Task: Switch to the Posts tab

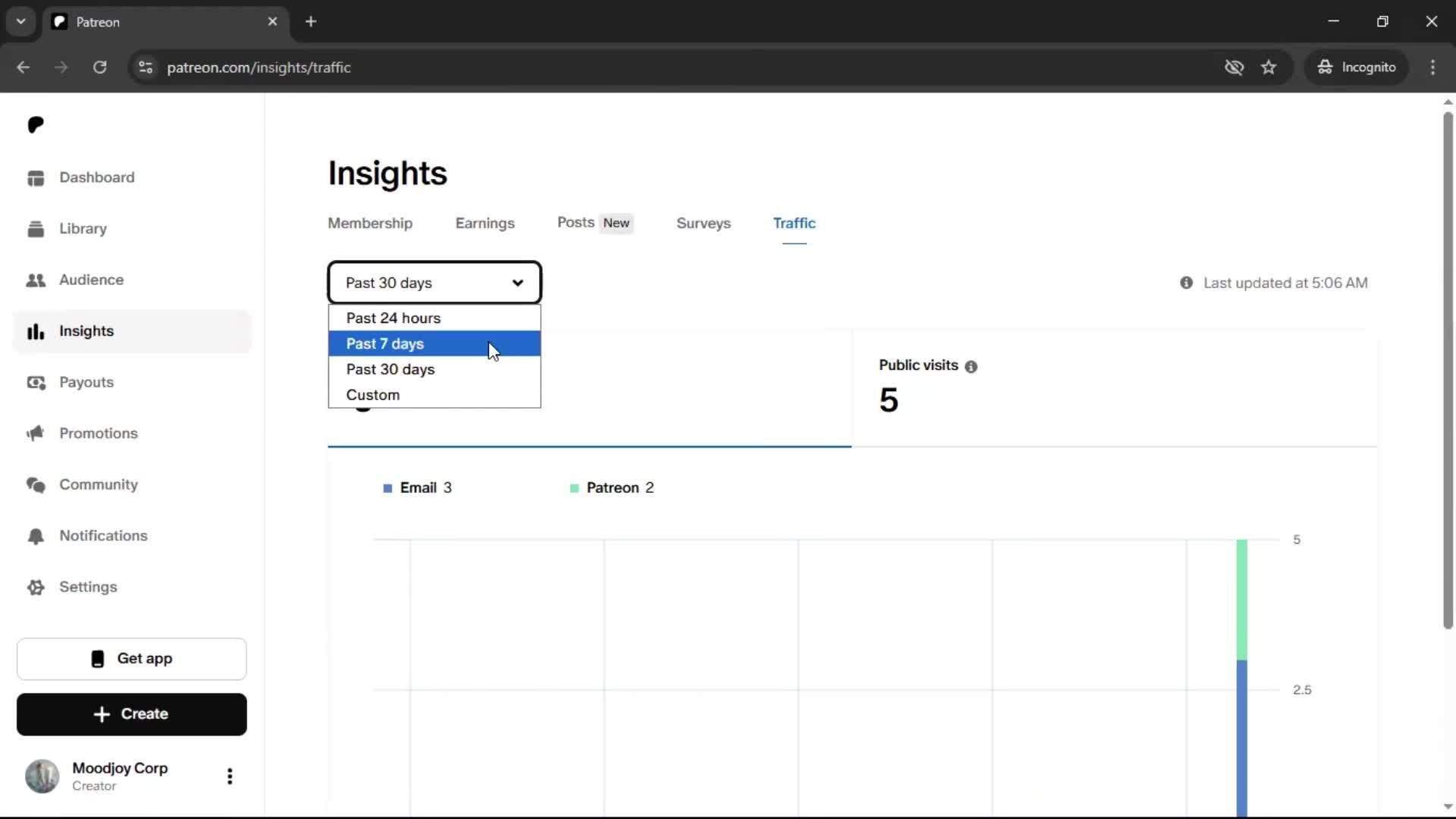Action: click(x=595, y=223)
